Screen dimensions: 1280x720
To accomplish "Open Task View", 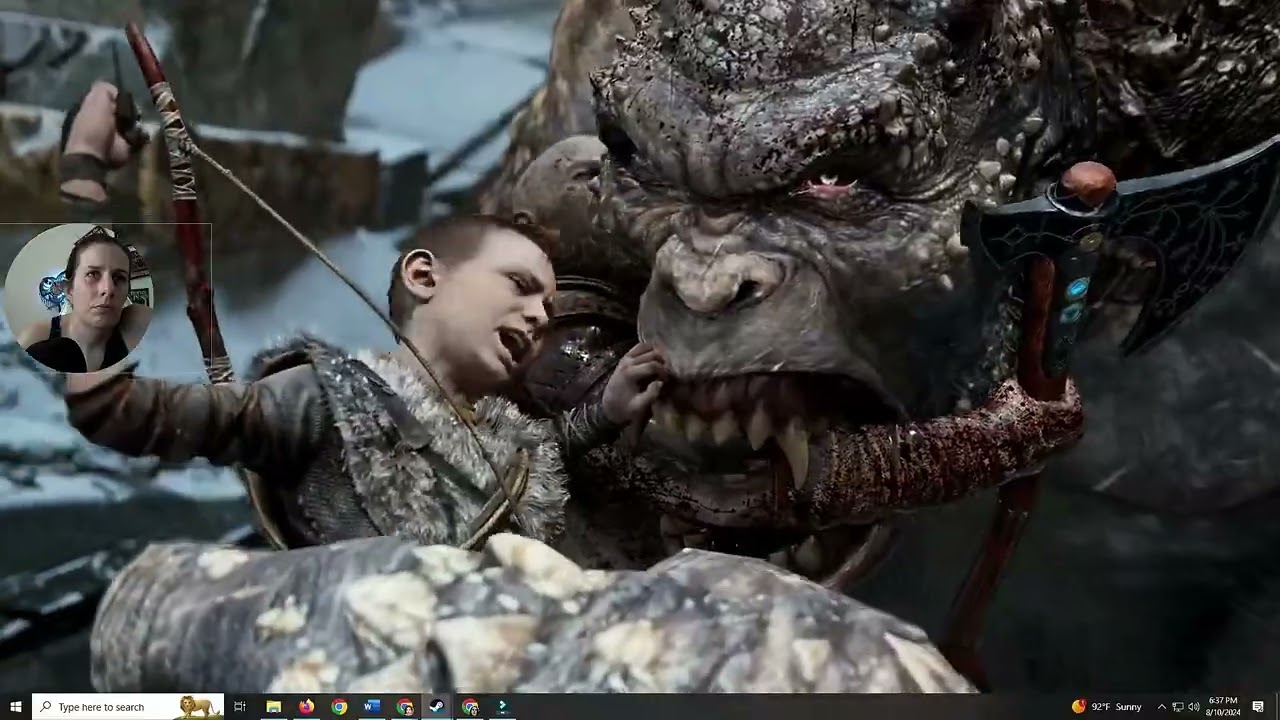I will pos(238,707).
